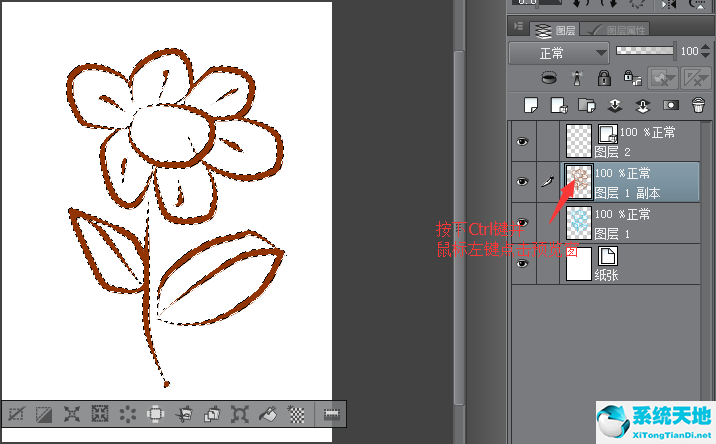Screen dimensions: 716x444
Task: Click the Lock layer padlock icon
Action: coord(604,77)
